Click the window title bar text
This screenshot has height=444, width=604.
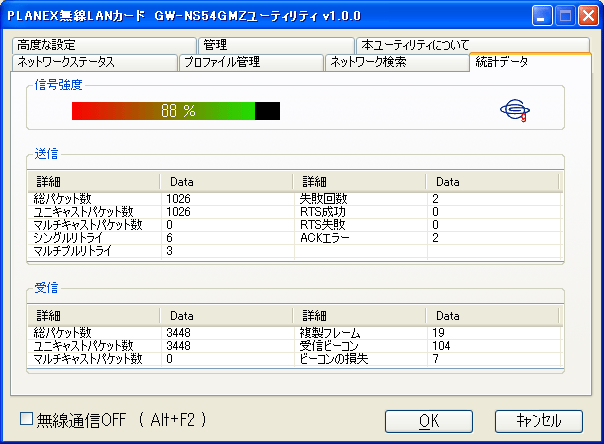pos(184,16)
